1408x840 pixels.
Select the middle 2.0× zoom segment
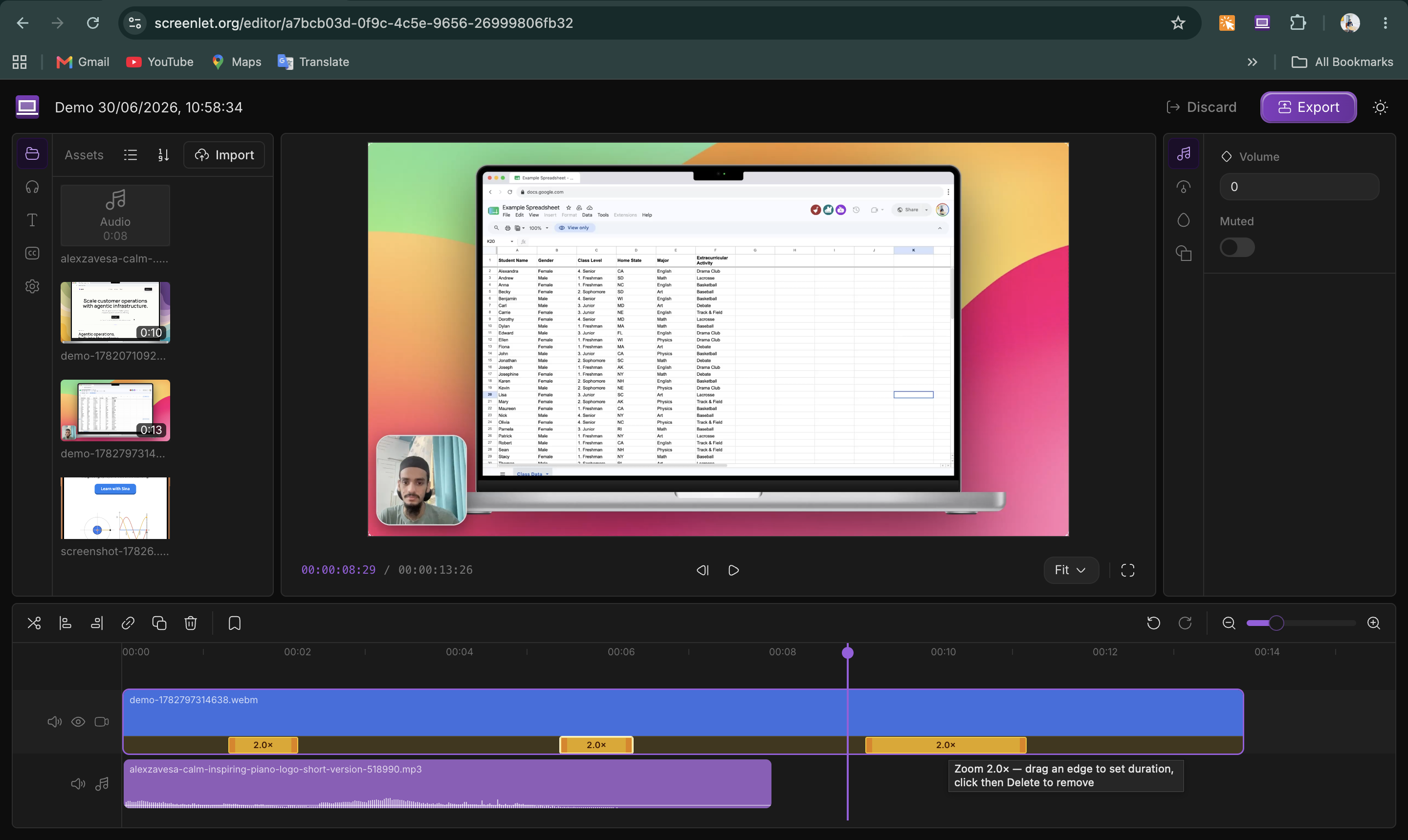(x=596, y=745)
